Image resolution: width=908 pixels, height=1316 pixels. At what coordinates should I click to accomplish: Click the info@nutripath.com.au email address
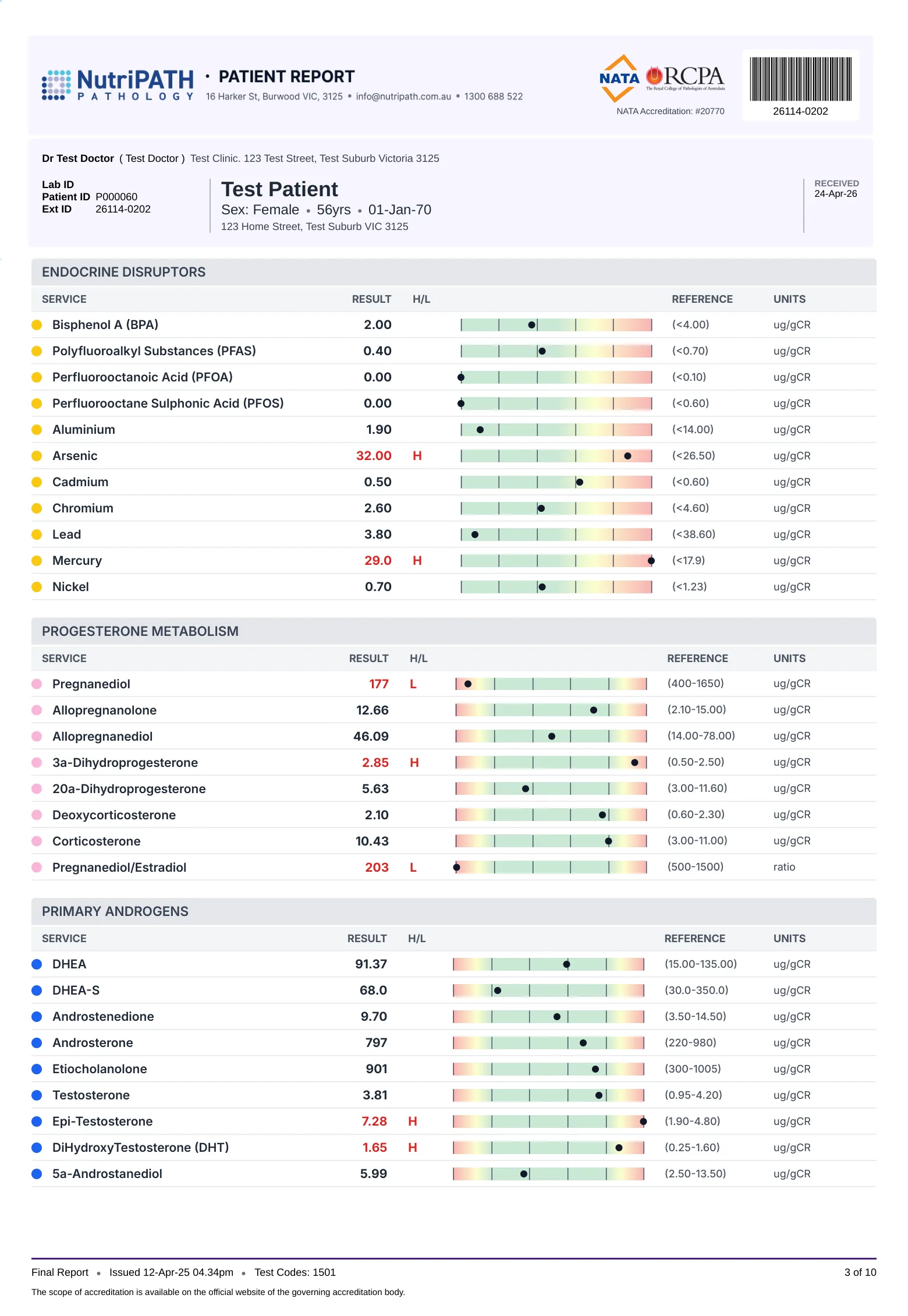click(x=403, y=97)
